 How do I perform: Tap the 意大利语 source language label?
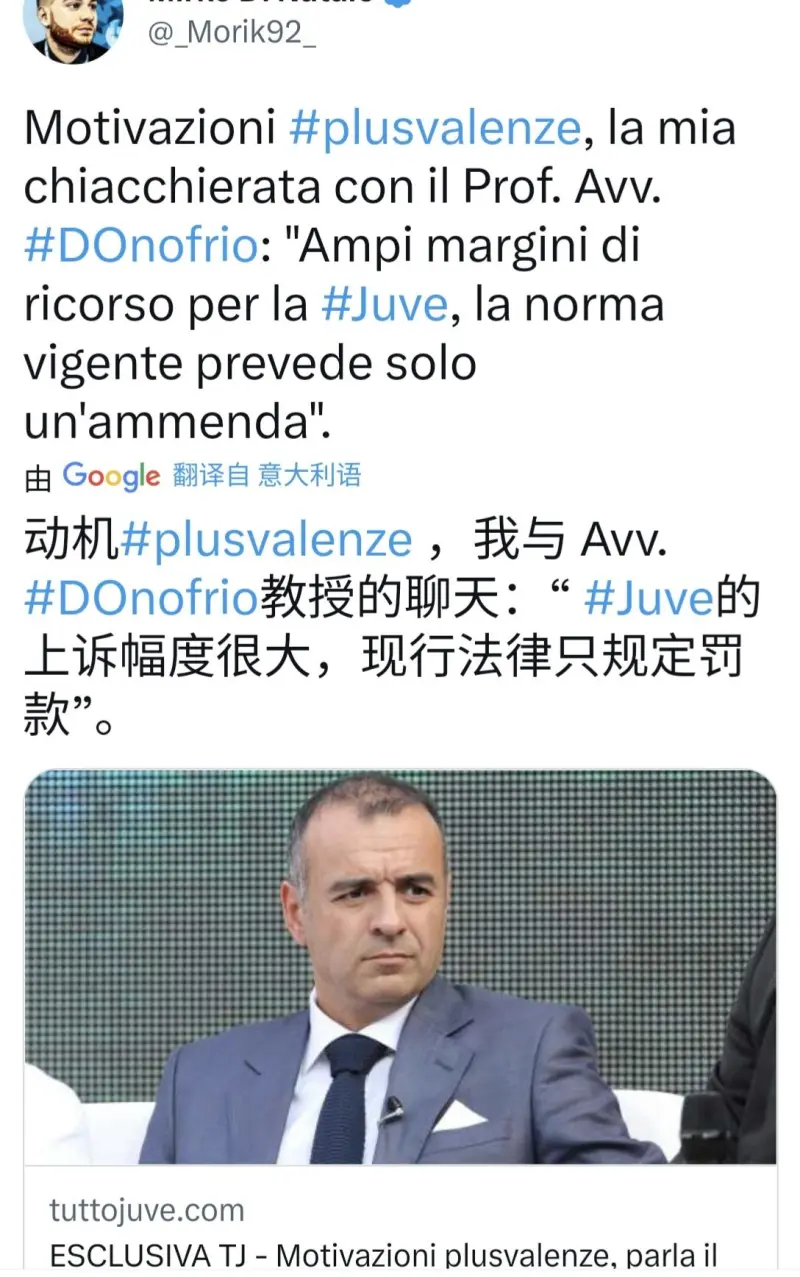pyautogui.click(x=309, y=475)
